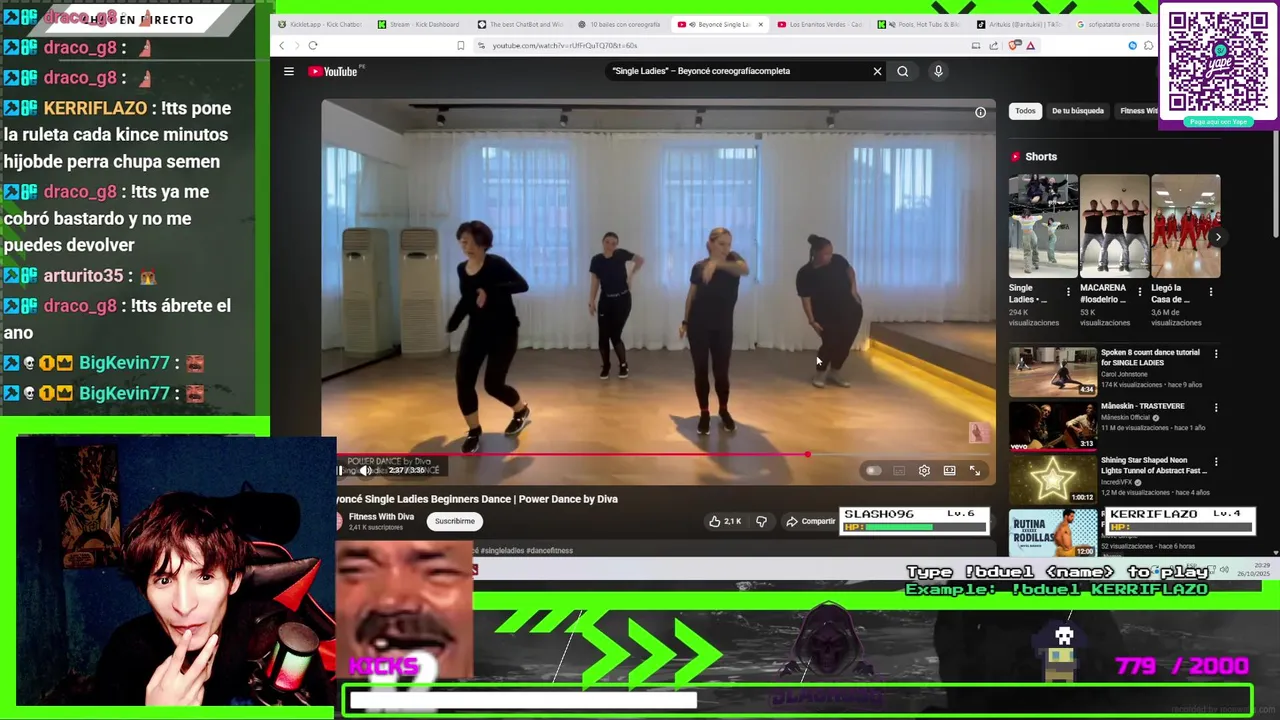Image resolution: width=1280 pixels, height=720 pixels.
Task: Open the browser share icon in address bar
Action: point(993,45)
